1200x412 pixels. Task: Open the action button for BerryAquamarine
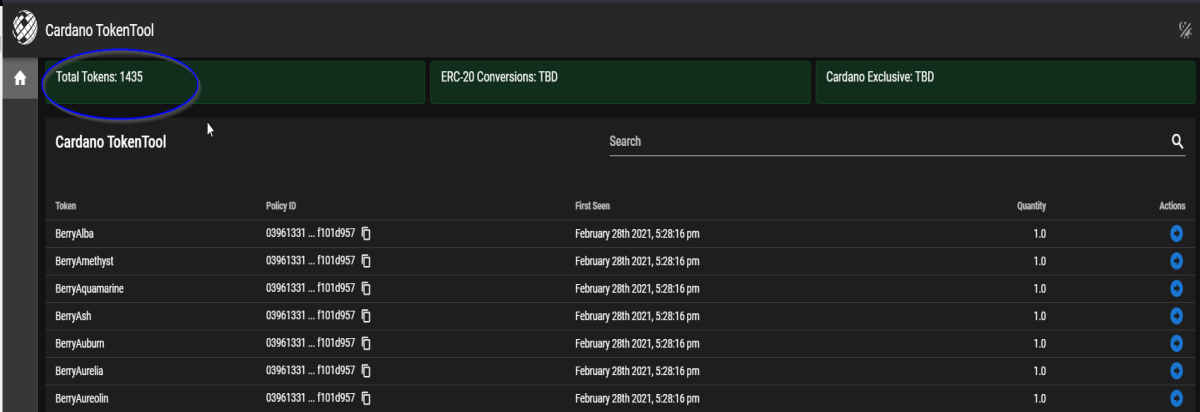(x=1177, y=288)
